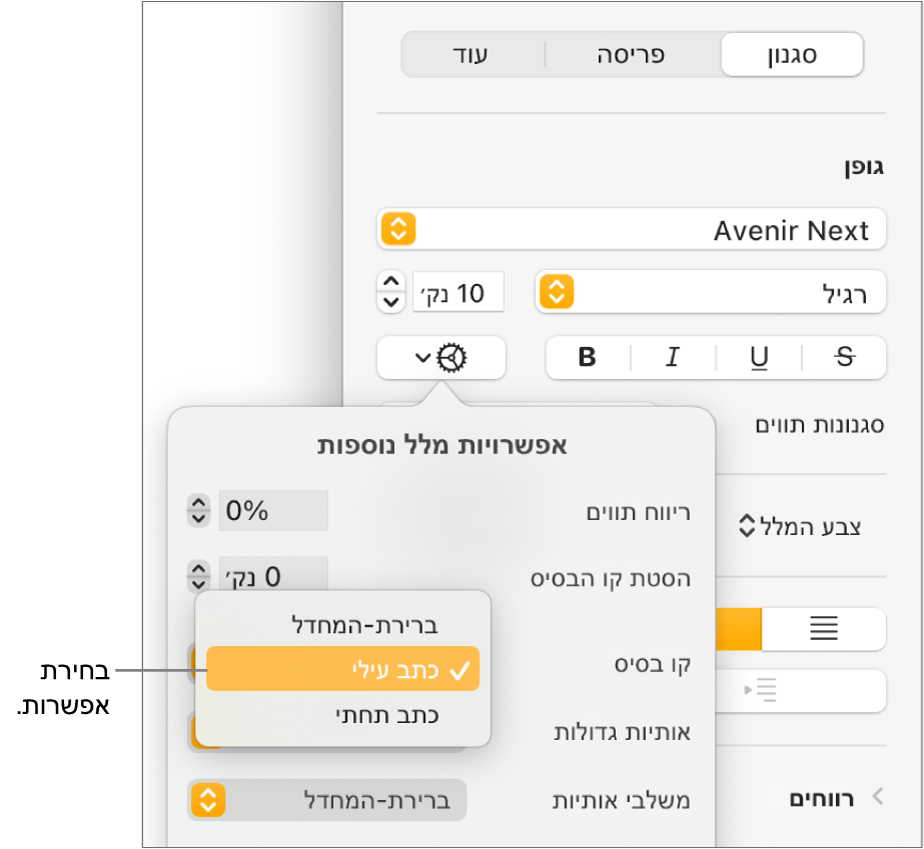The height and width of the screenshot is (849, 924).
Task: Open the Avenir Next font dropdown
Action: pyautogui.click(x=631, y=229)
